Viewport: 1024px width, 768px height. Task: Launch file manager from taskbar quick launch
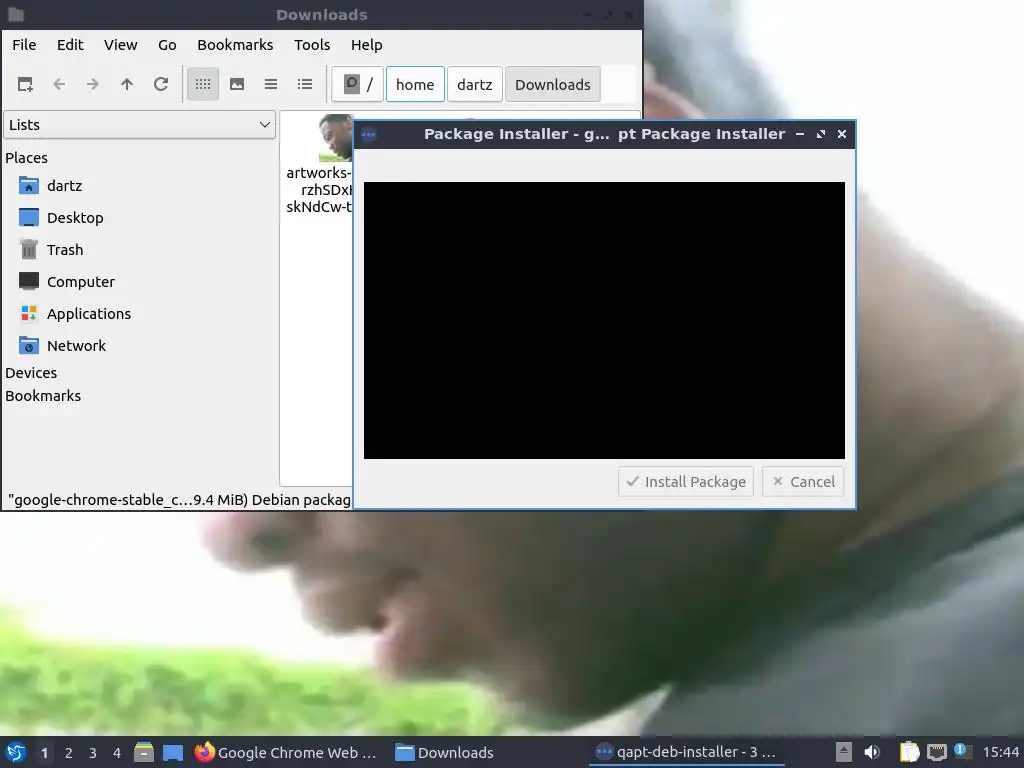point(144,752)
